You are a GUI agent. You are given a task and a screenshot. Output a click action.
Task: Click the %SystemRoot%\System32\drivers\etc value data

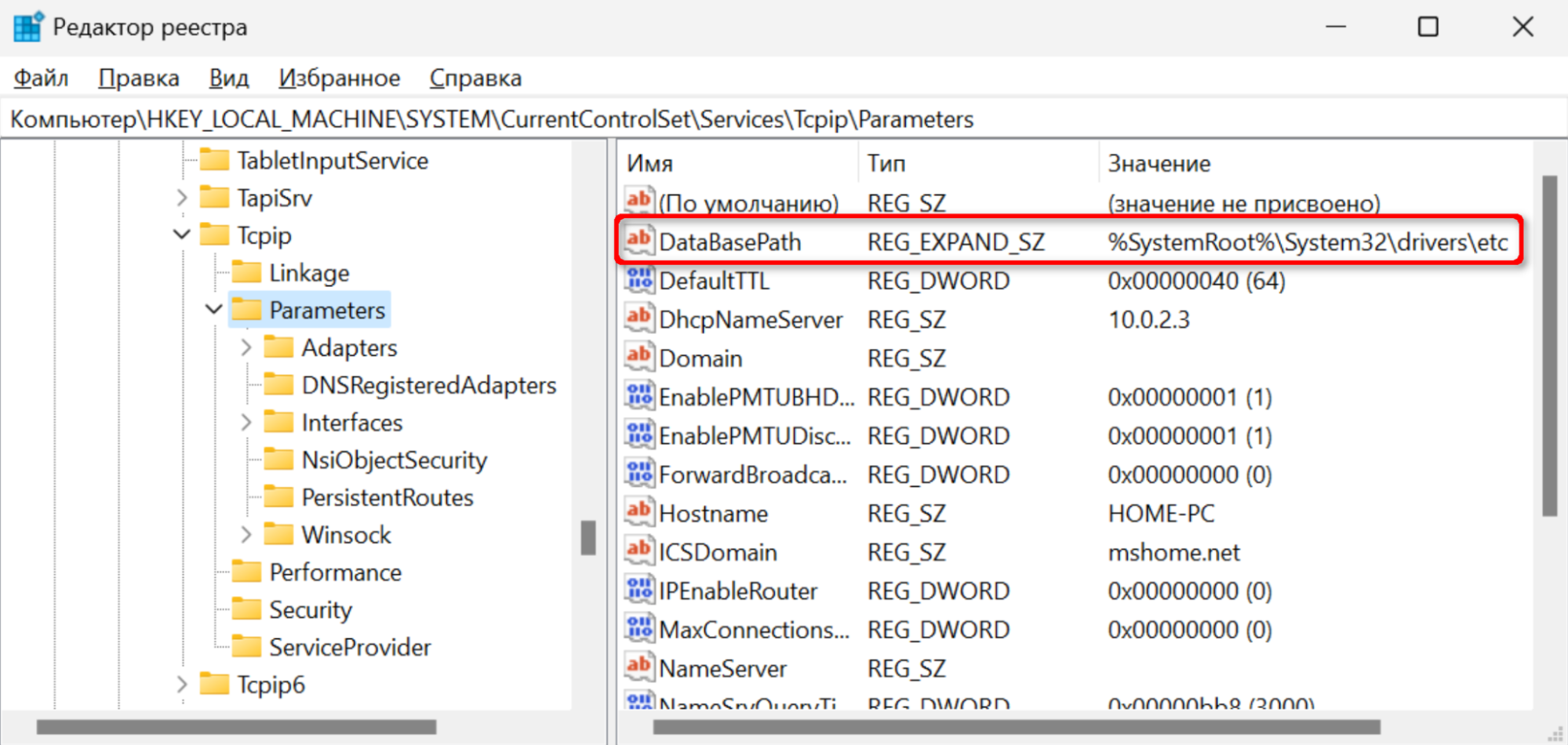[1308, 242]
